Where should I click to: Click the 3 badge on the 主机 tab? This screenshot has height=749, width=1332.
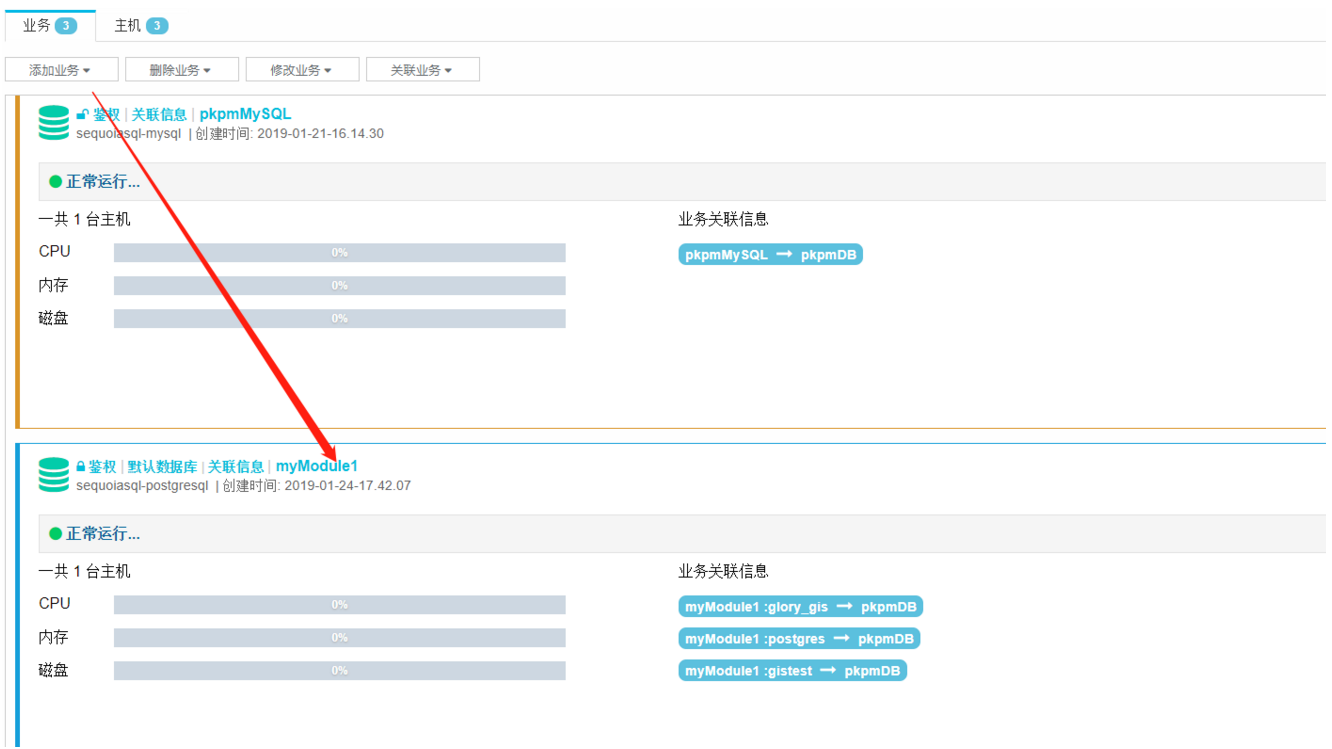[157, 26]
